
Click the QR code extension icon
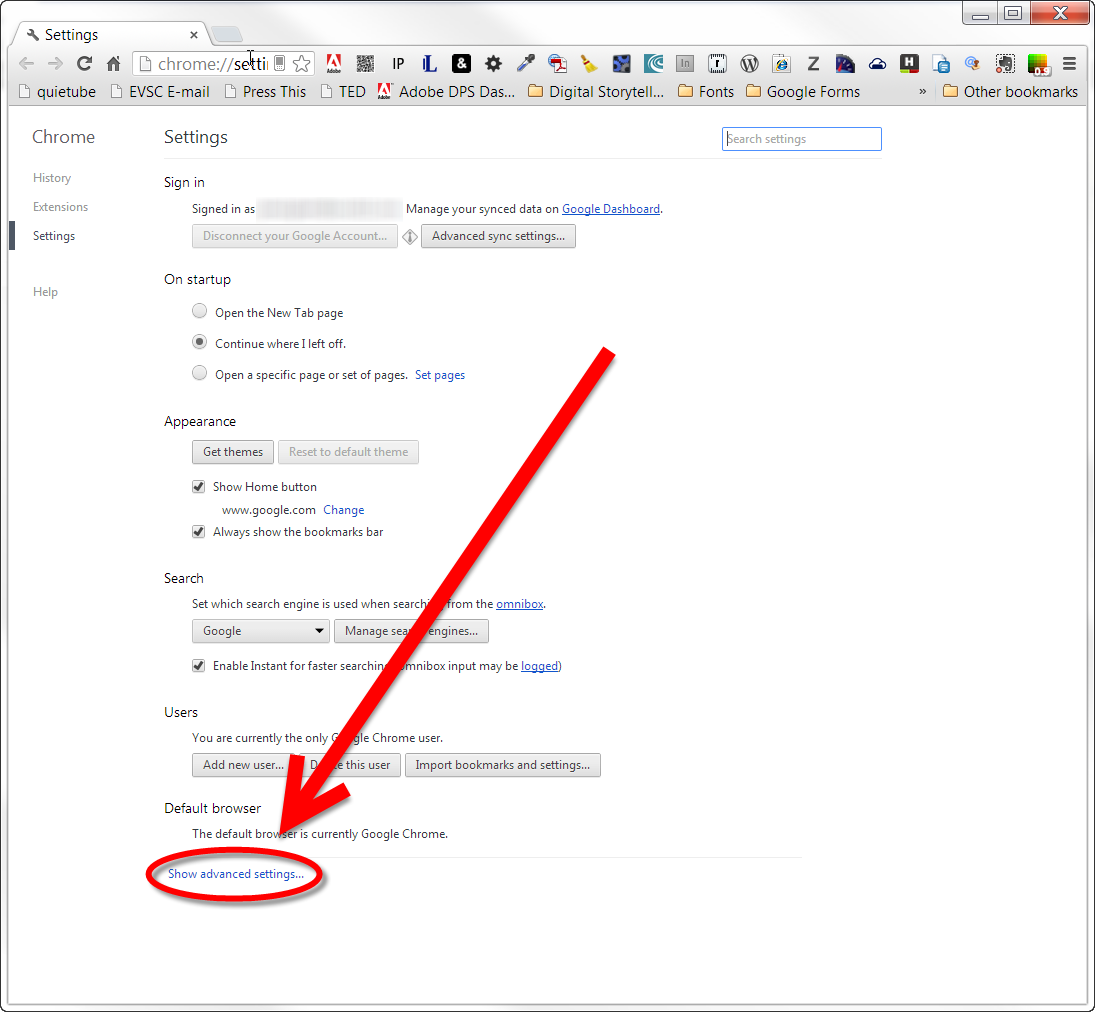pyautogui.click(x=366, y=63)
